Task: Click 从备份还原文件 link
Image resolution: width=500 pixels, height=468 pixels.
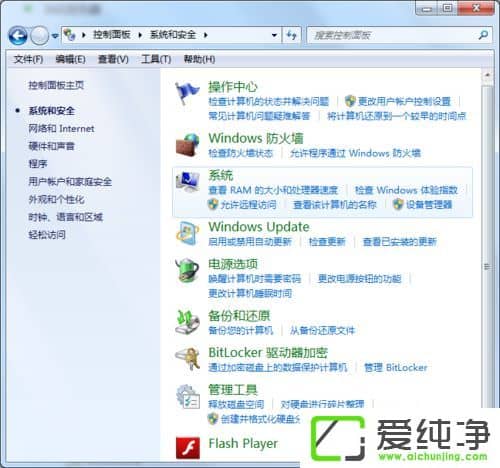Action: [322, 330]
